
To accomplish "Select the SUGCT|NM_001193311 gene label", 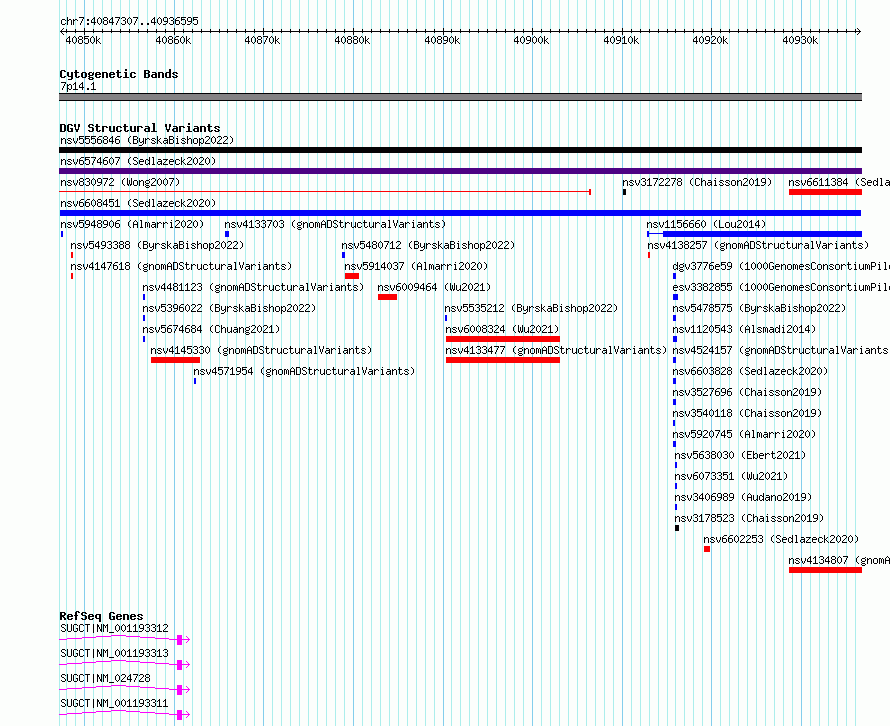I will tap(115, 703).
